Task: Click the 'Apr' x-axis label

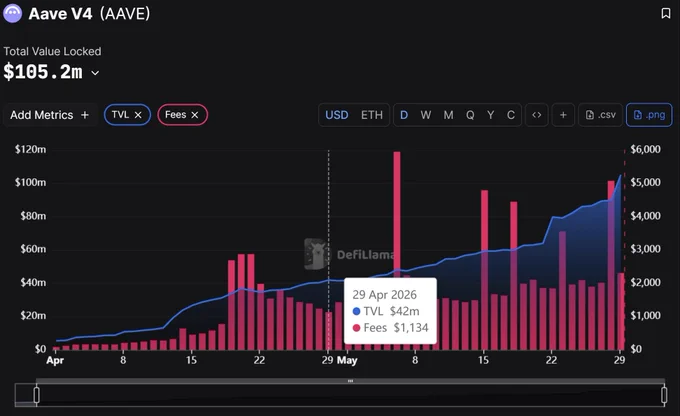Action: pyautogui.click(x=55, y=360)
